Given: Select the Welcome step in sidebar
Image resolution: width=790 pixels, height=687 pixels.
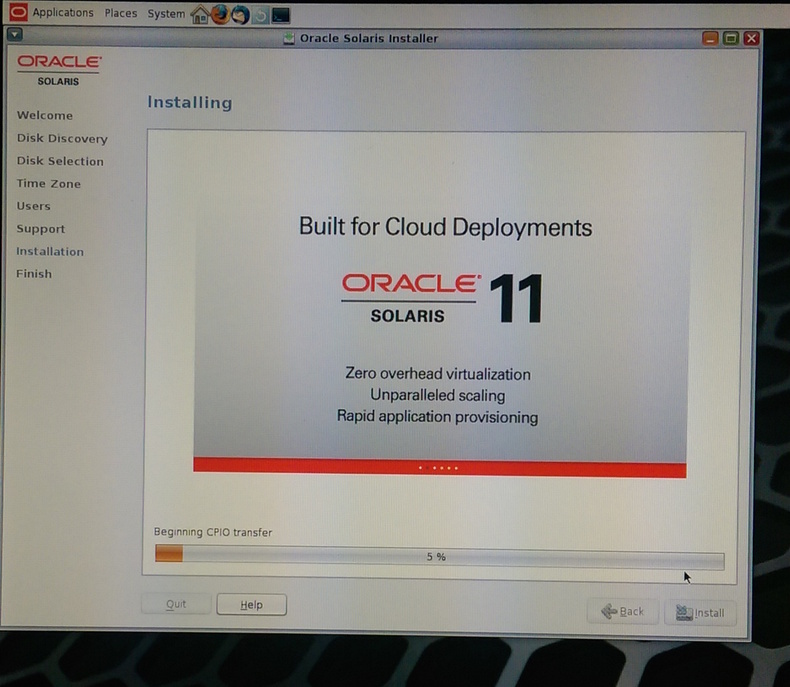Looking at the screenshot, I should coord(45,115).
